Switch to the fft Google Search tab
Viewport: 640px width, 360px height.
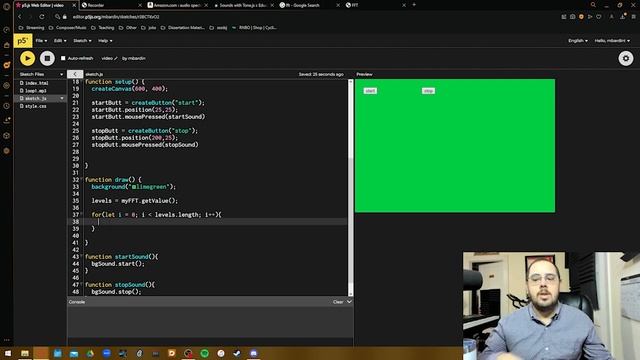(x=308, y=5)
